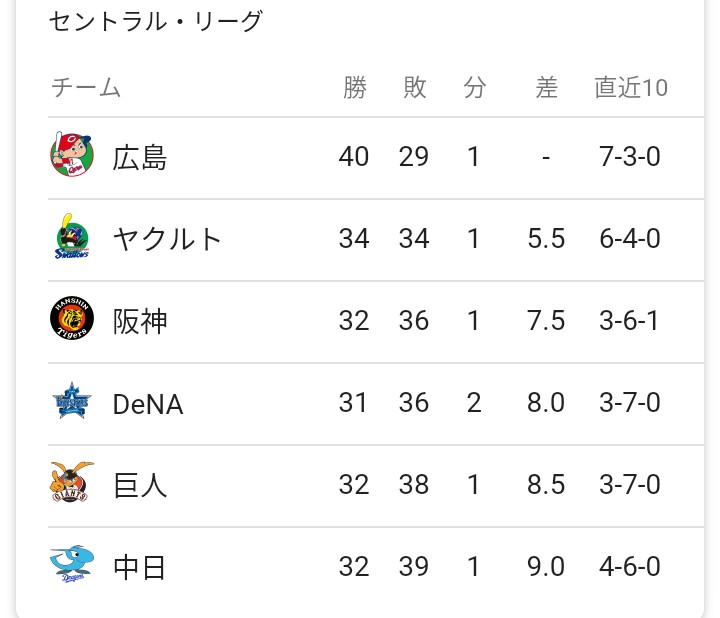Click Hiroshima's 7-3-0 recent record
Viewport: 720px width, 618px height.
pos(630,157)
